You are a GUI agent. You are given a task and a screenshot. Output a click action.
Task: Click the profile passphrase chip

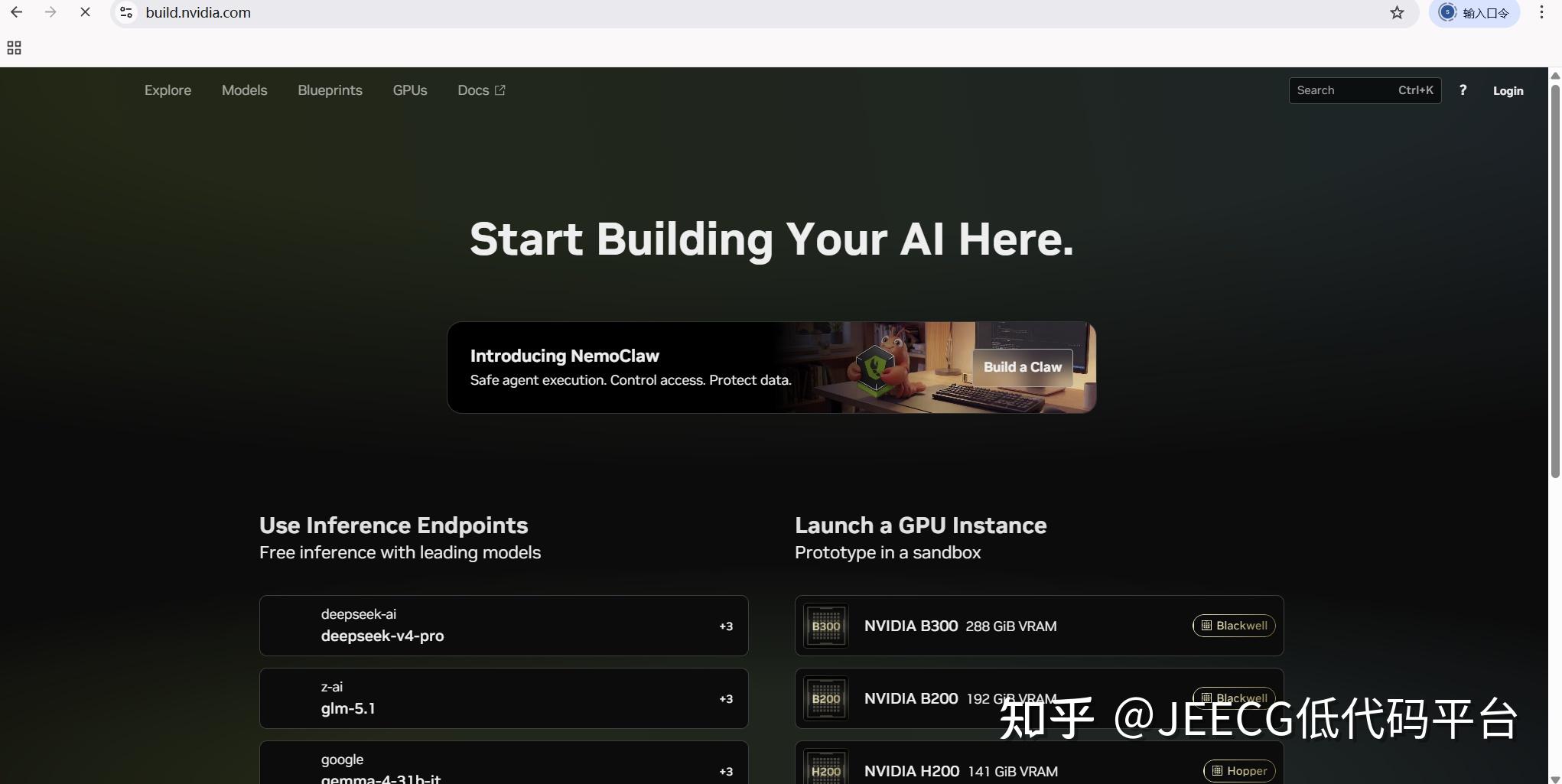click(x=1474, y=12)
